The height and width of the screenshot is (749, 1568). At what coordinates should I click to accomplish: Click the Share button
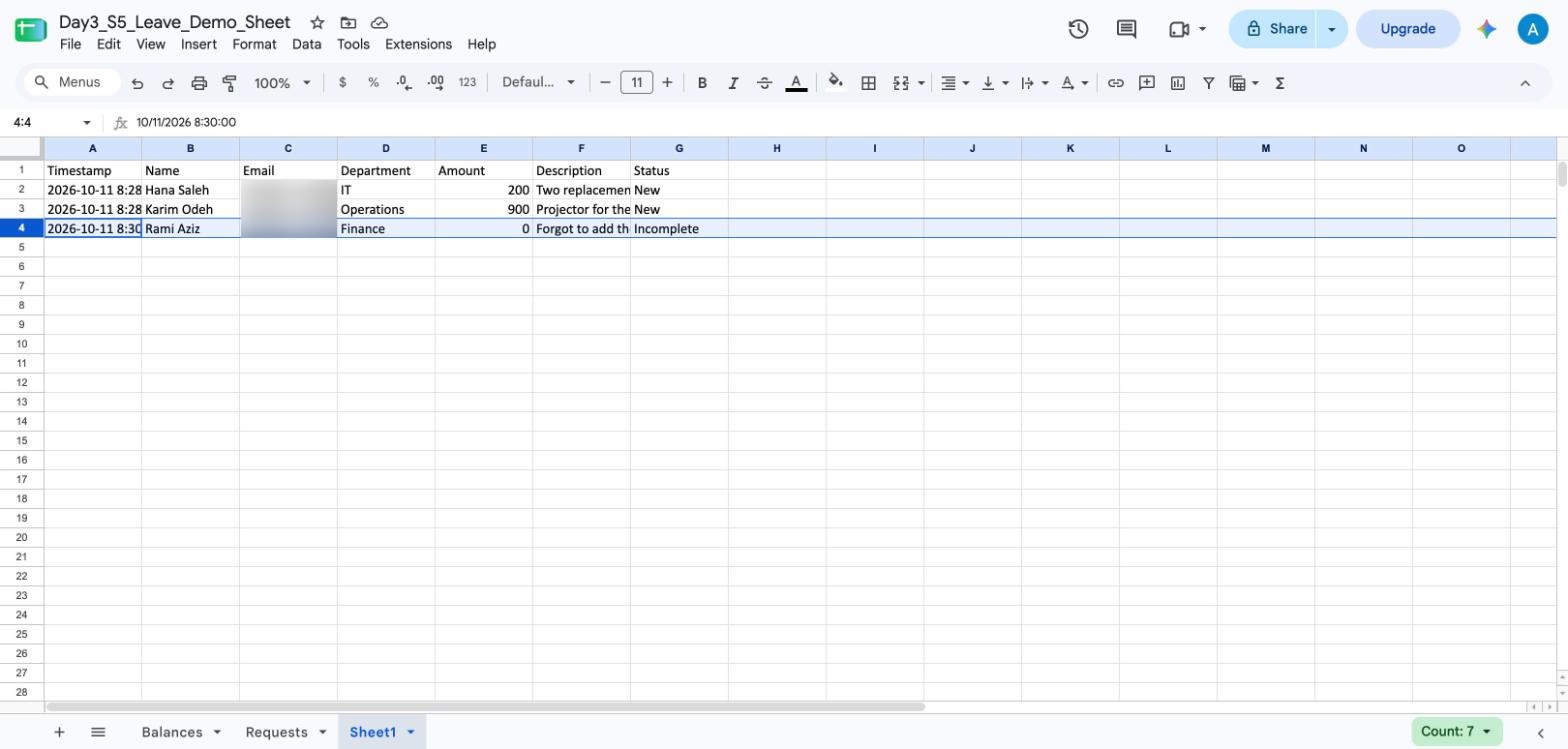tap(1273, 29)
